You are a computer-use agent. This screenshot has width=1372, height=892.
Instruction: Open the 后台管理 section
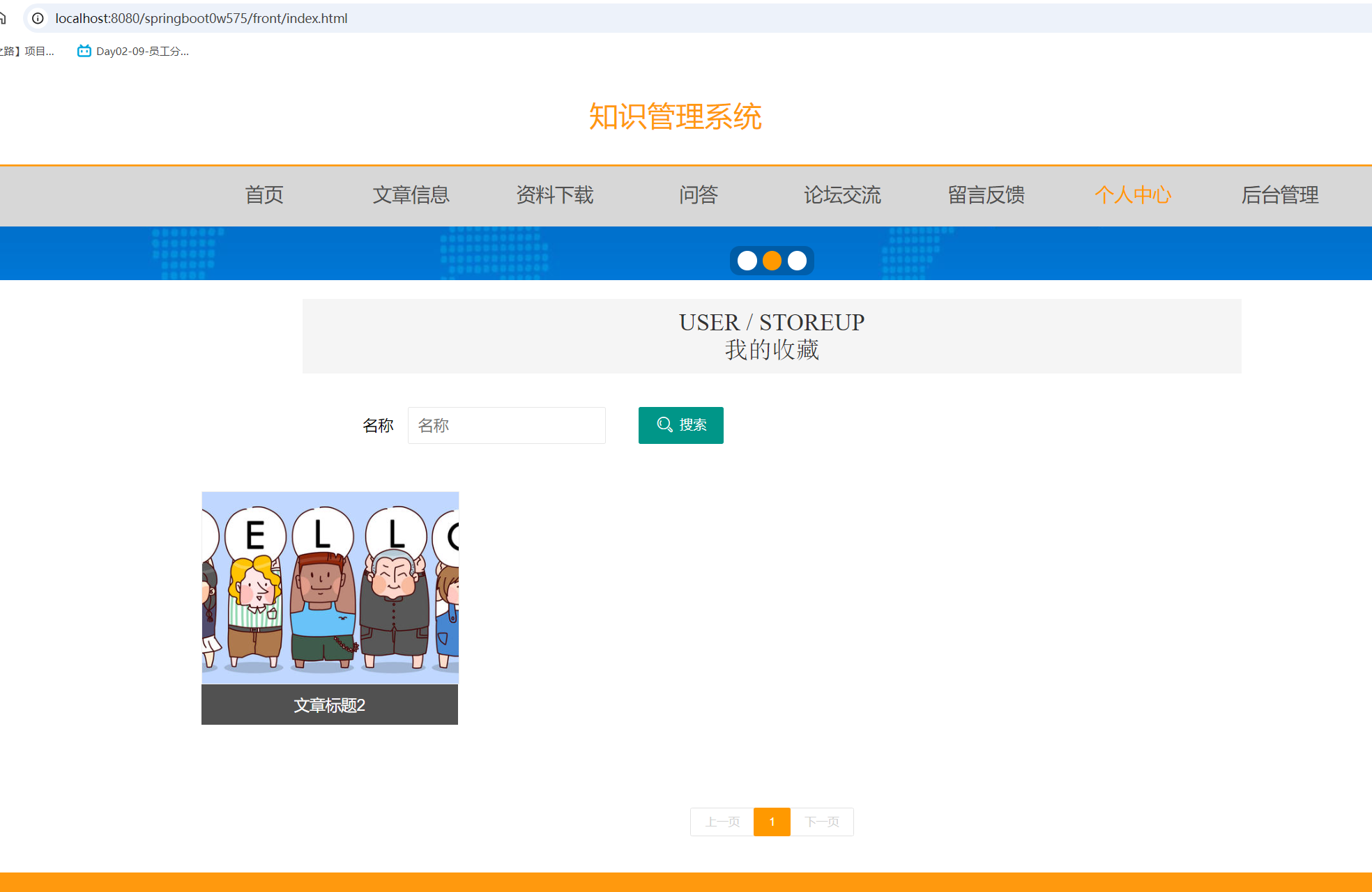tap(1280, 196)
